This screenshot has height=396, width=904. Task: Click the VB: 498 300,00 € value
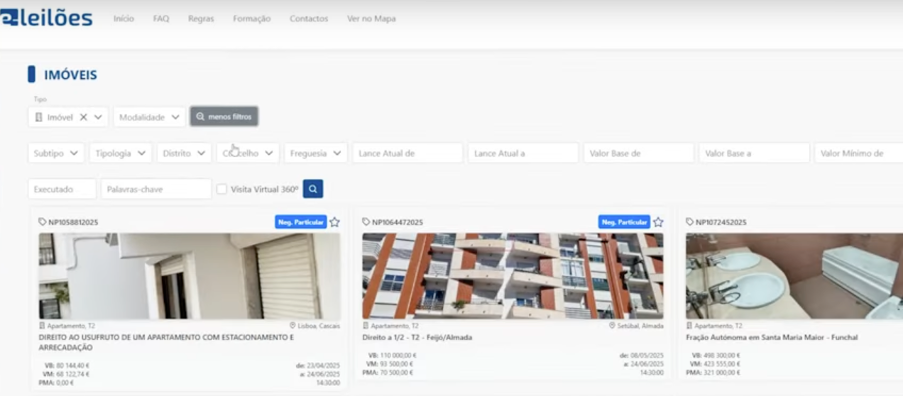click(716, 356)
